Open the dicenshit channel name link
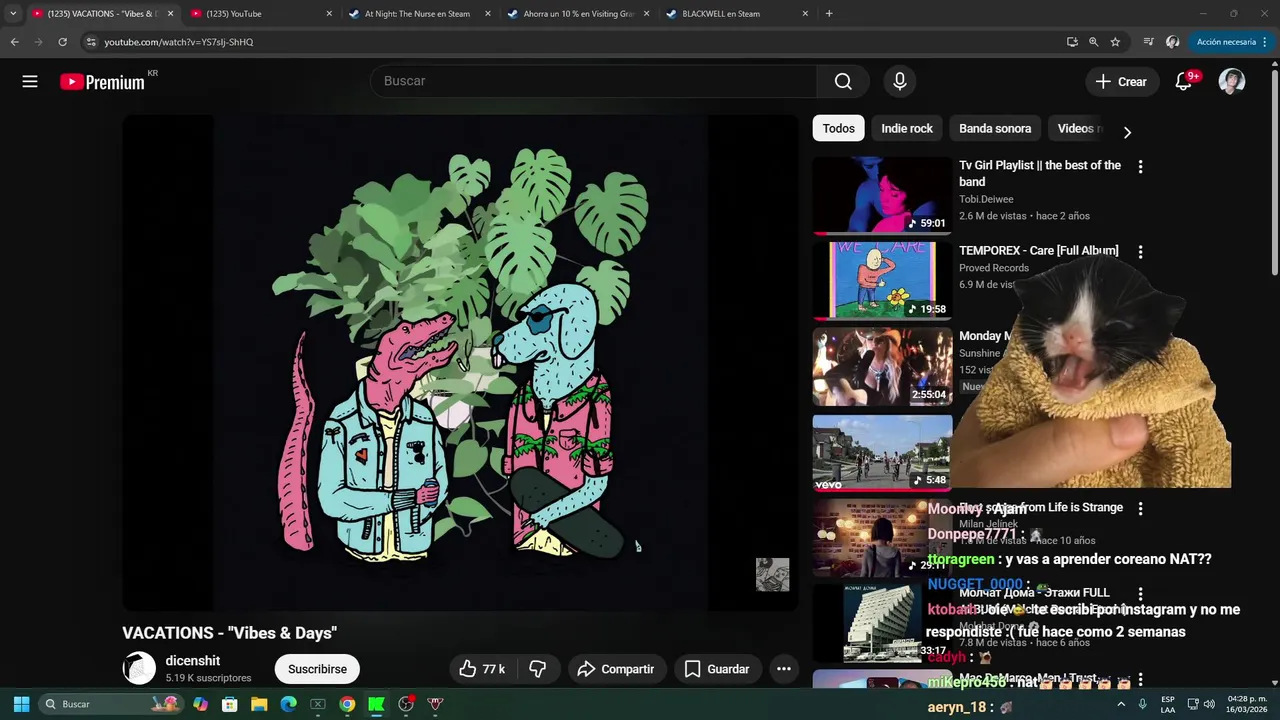 [x=193, y=661]
